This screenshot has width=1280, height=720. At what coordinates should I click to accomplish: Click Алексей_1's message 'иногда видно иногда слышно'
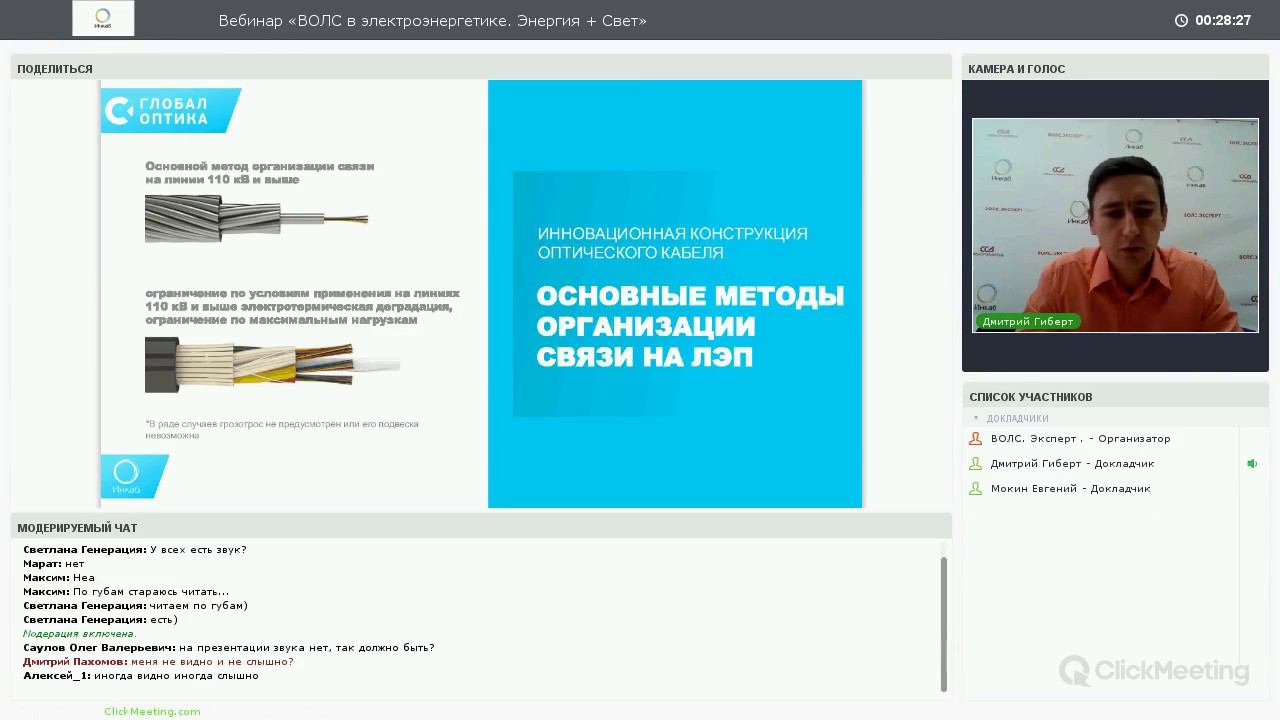(176, 675)
